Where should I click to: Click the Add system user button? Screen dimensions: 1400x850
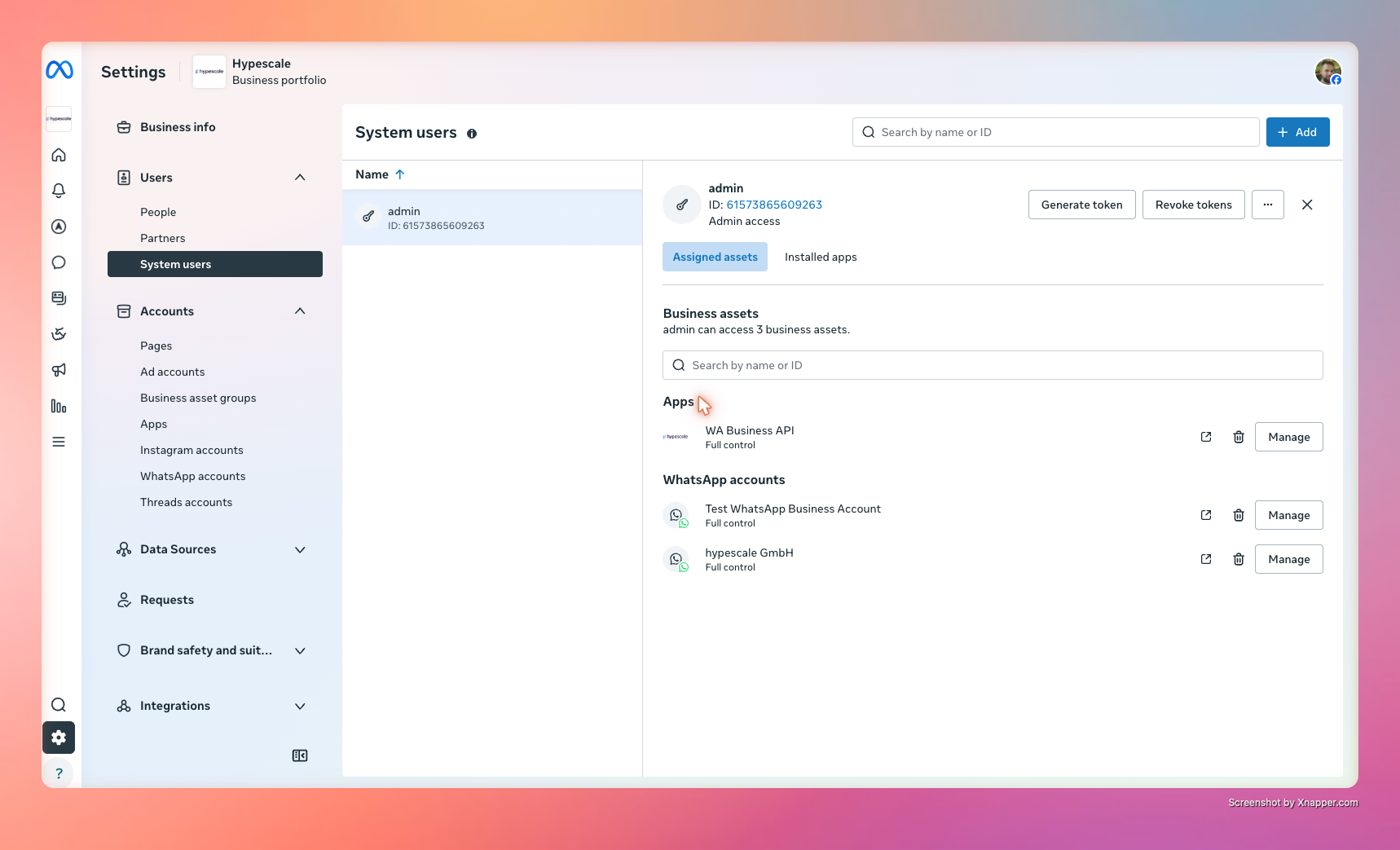[1297, 132]
